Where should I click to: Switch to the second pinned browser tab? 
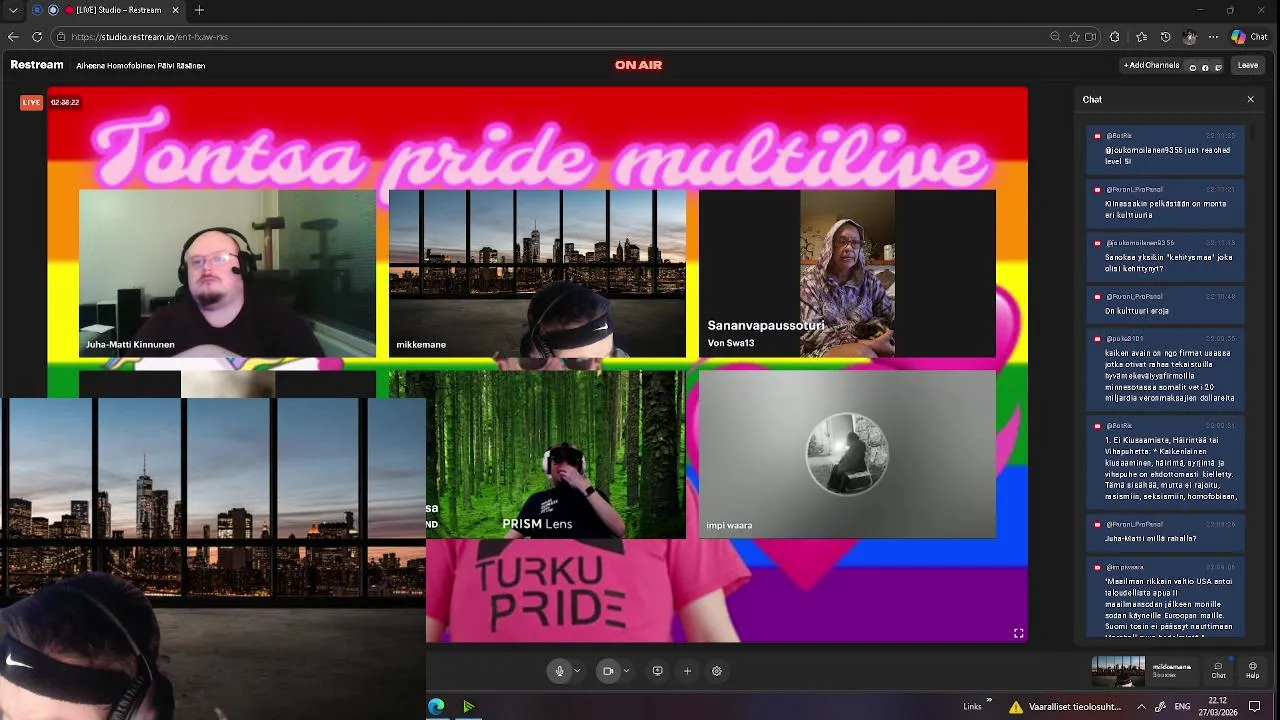click(x=53, y=10)
